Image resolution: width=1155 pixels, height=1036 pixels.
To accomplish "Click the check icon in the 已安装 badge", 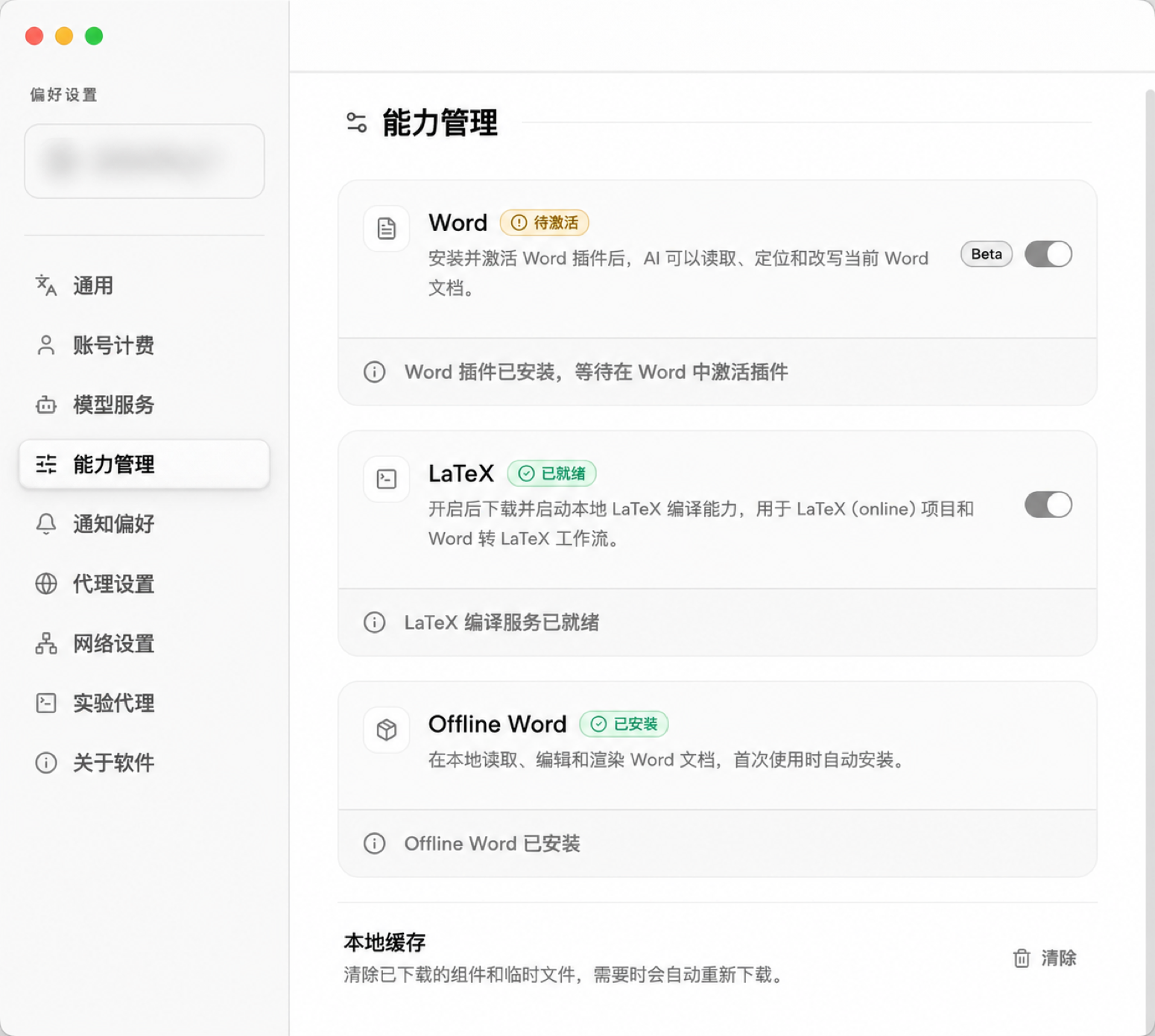I will tap(598, 724).
